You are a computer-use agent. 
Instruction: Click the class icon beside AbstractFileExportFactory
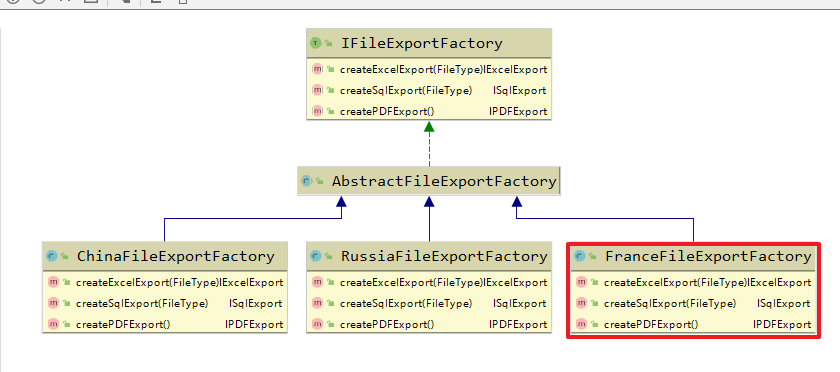click(306, 181)
